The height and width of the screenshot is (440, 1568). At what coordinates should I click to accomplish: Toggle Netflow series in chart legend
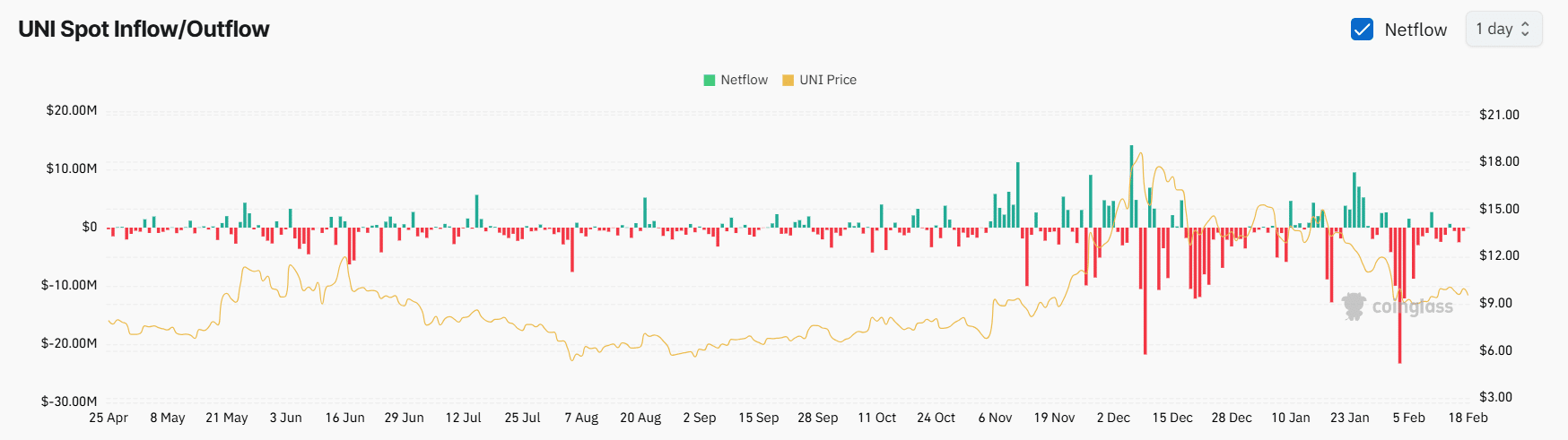pos(736,80)
